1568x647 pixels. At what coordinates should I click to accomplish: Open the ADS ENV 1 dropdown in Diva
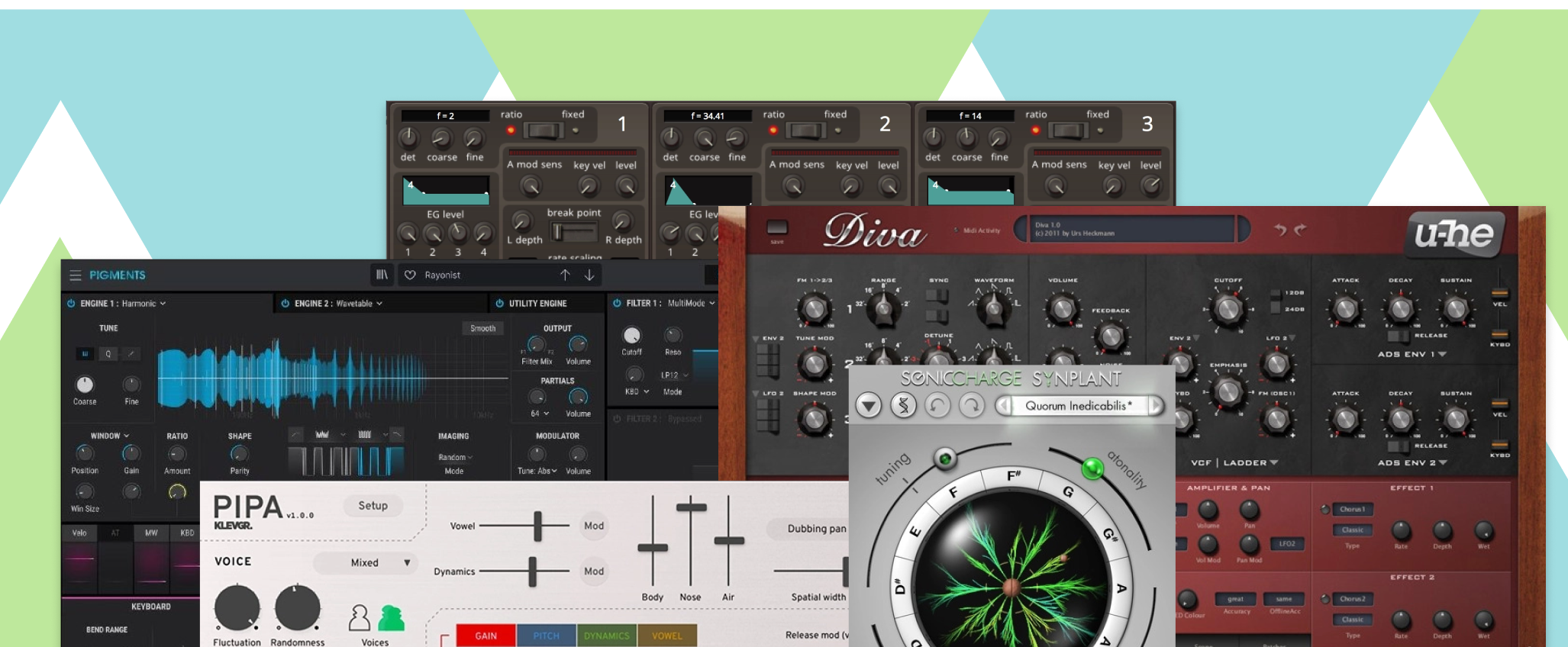pyautogui.click(x=1412, y=355)
